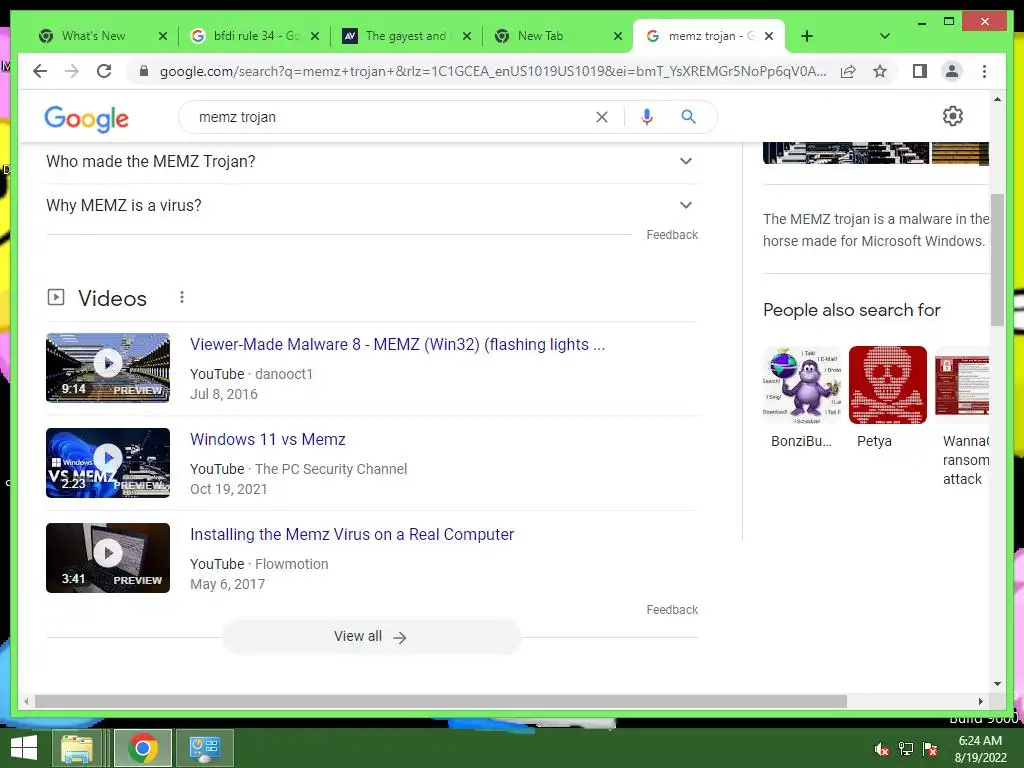The width and height of the screenshot is (1024, 768).
Task: Open the Windows Start menu
Action: [24, 748]
